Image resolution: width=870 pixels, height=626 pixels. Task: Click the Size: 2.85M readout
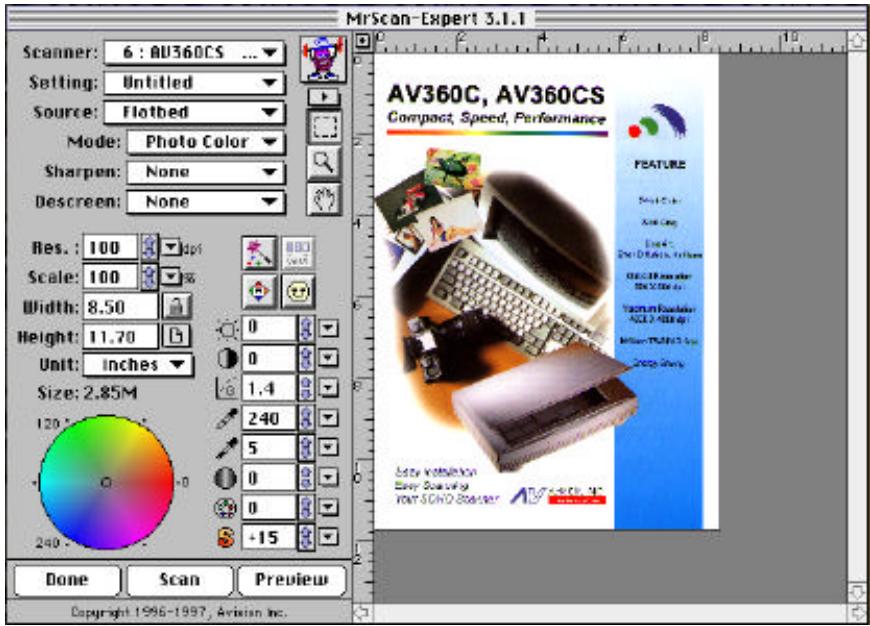coord(87,393)
